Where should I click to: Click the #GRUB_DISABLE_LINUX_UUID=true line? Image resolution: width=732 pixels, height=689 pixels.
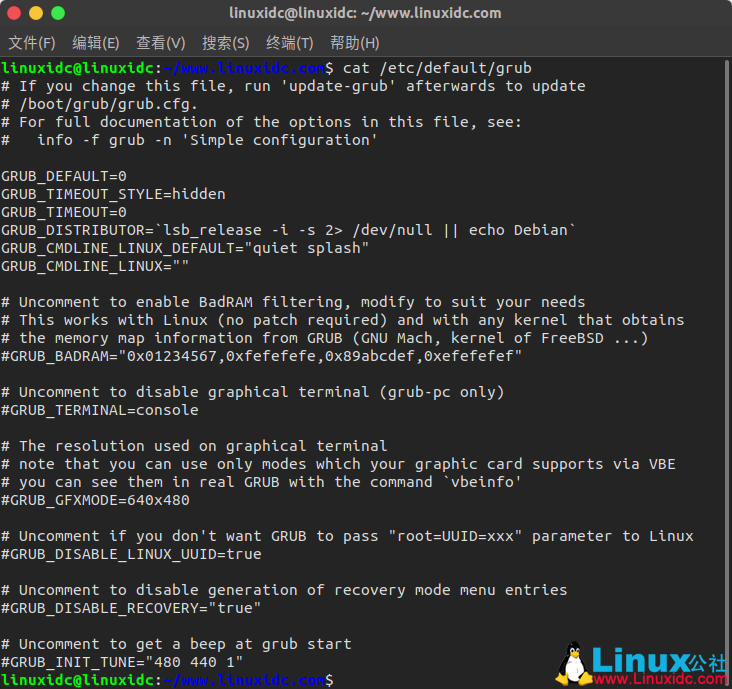pos(131,554)
